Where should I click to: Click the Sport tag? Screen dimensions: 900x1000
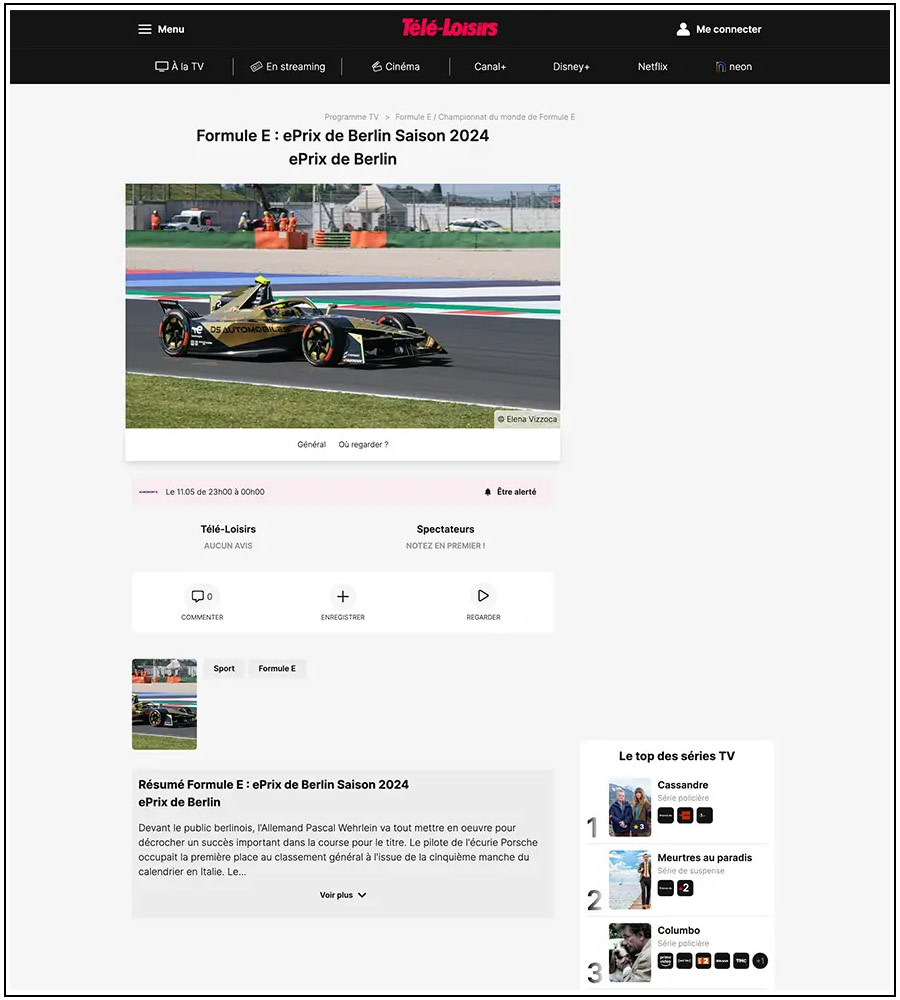point(224,668)
